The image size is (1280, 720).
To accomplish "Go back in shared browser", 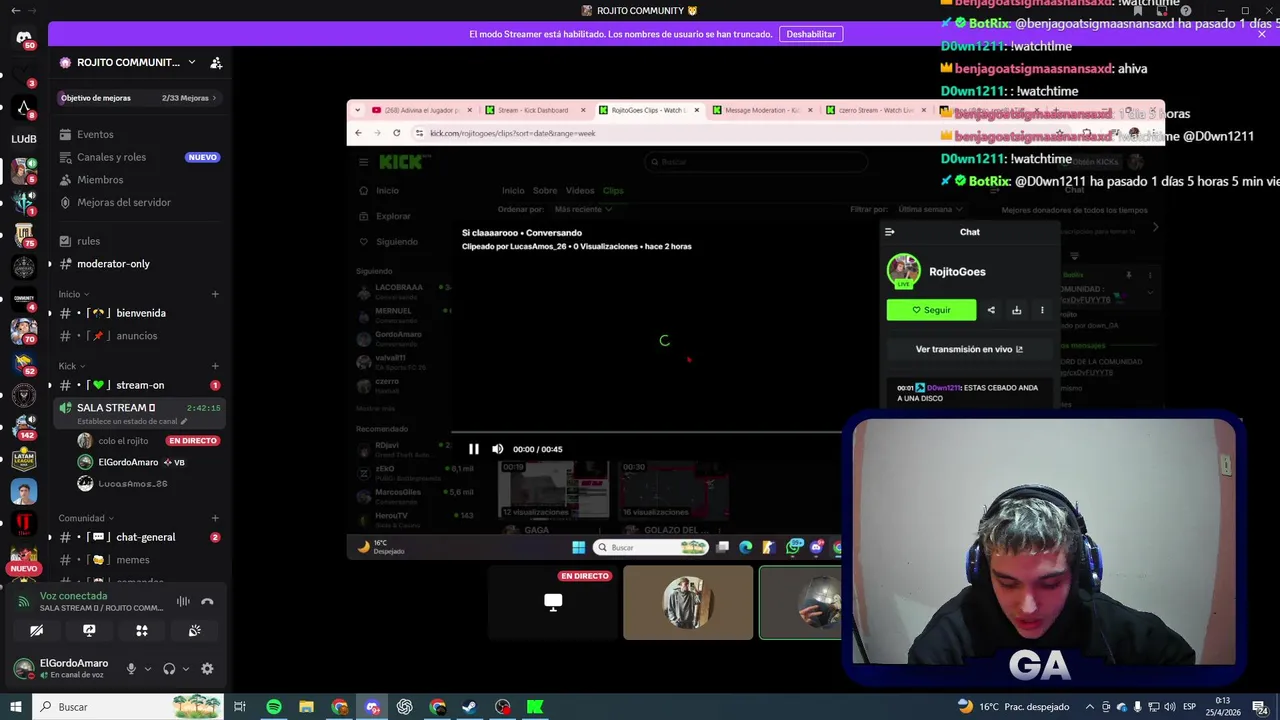I will (358, 133).
